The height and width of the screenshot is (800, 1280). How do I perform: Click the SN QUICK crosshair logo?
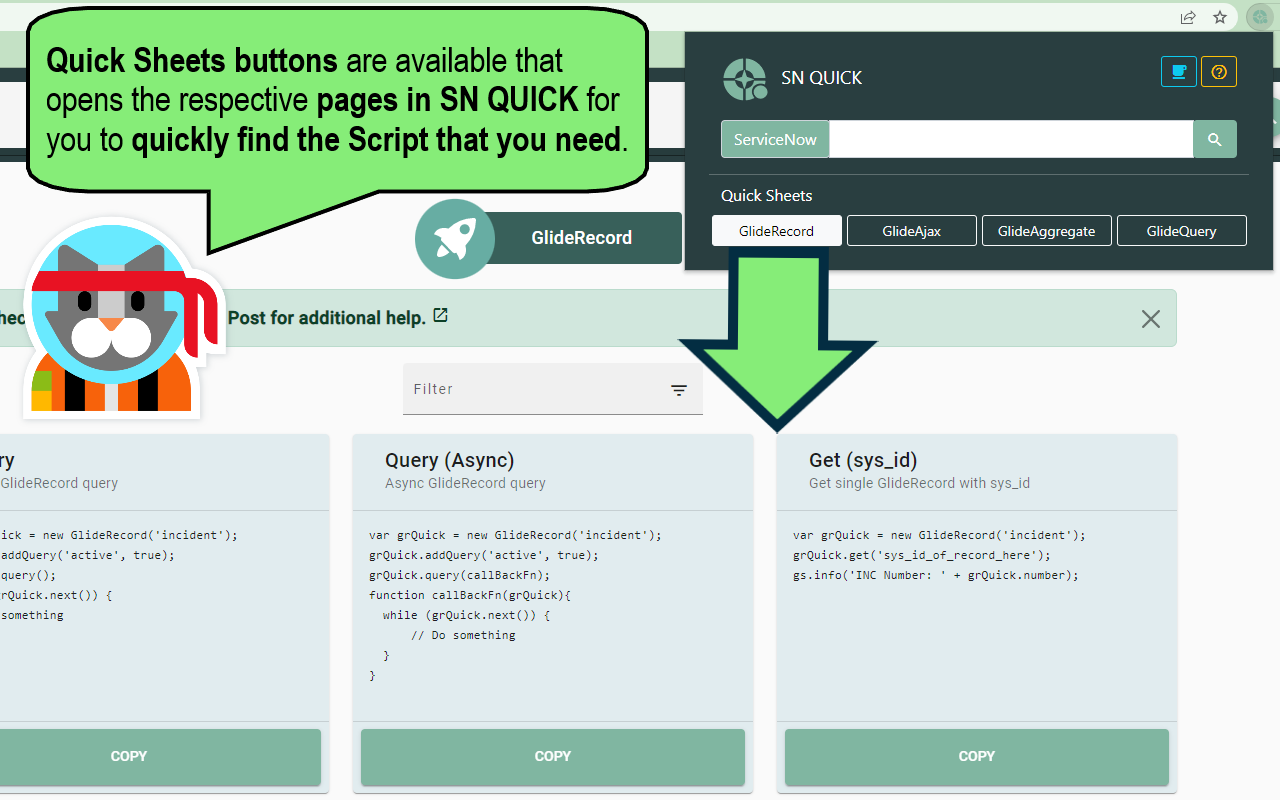pyautogui.click(x=745, y=79)
